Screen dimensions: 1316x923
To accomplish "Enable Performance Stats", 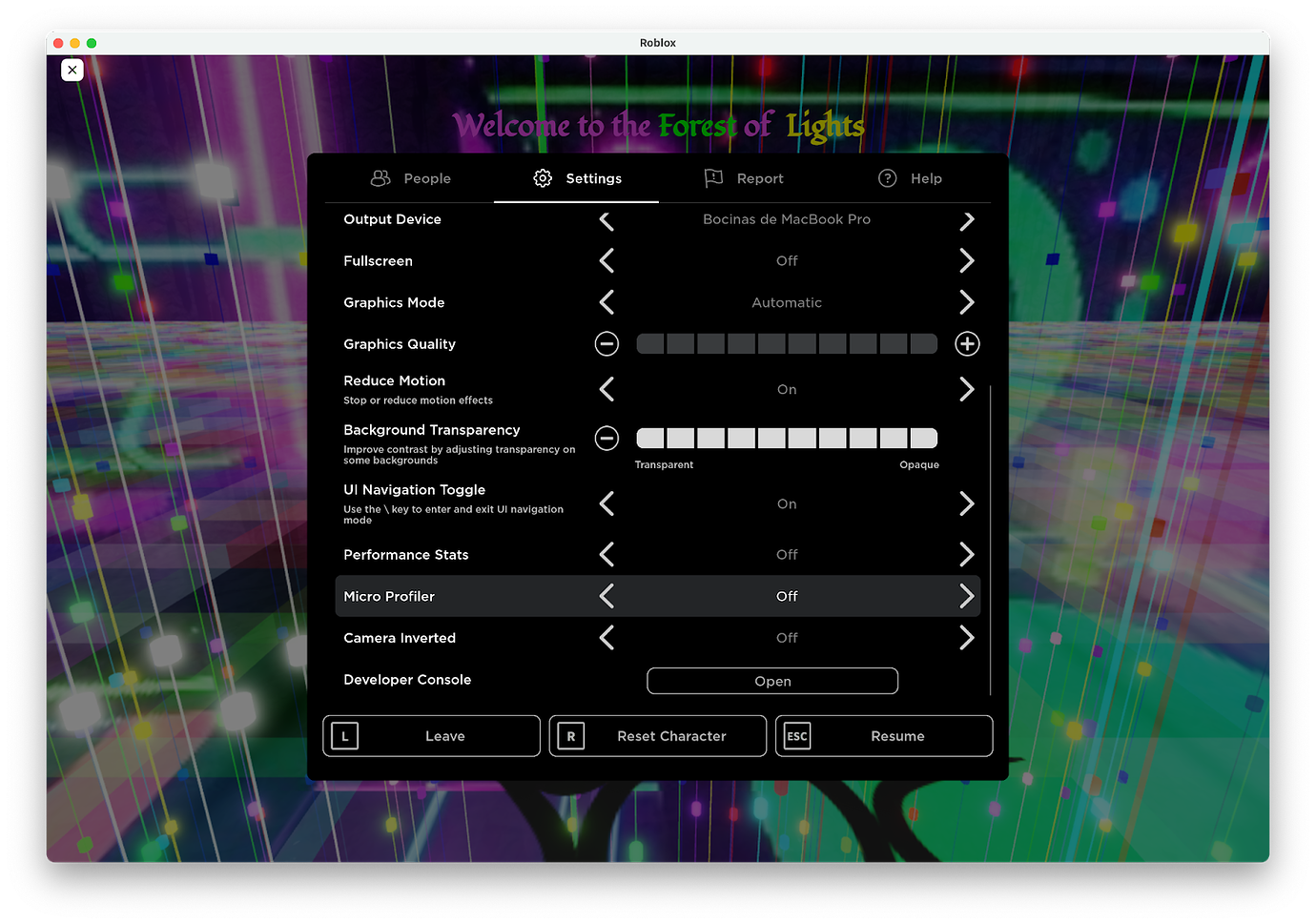I will pos(967,554).
